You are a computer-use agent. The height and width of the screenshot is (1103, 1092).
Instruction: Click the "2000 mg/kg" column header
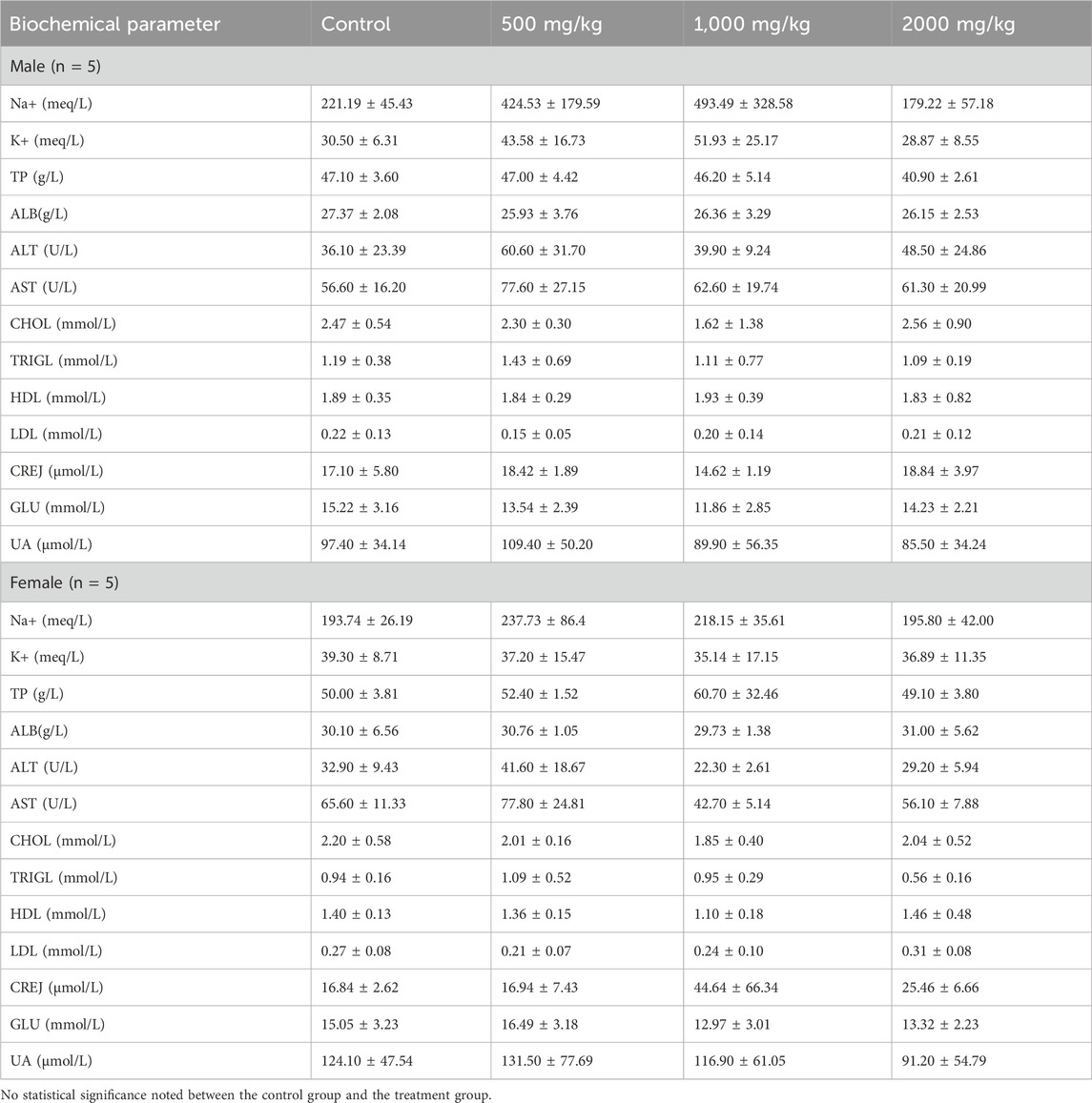pyautogui.click(x=954, y=24)
